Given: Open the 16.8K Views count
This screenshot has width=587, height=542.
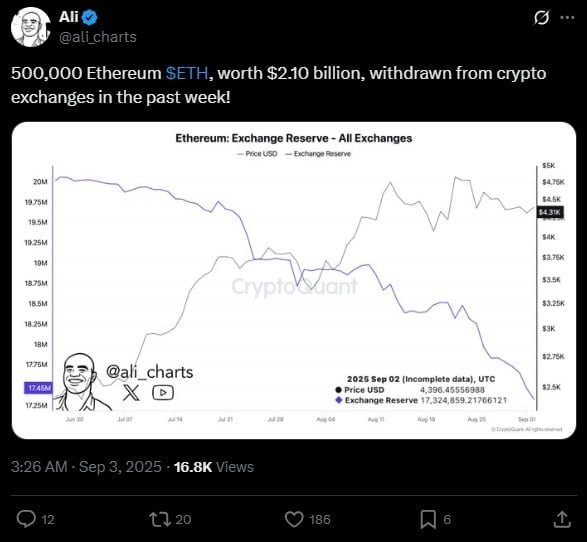Looking at the screenshot, I should tap(214, 467).
